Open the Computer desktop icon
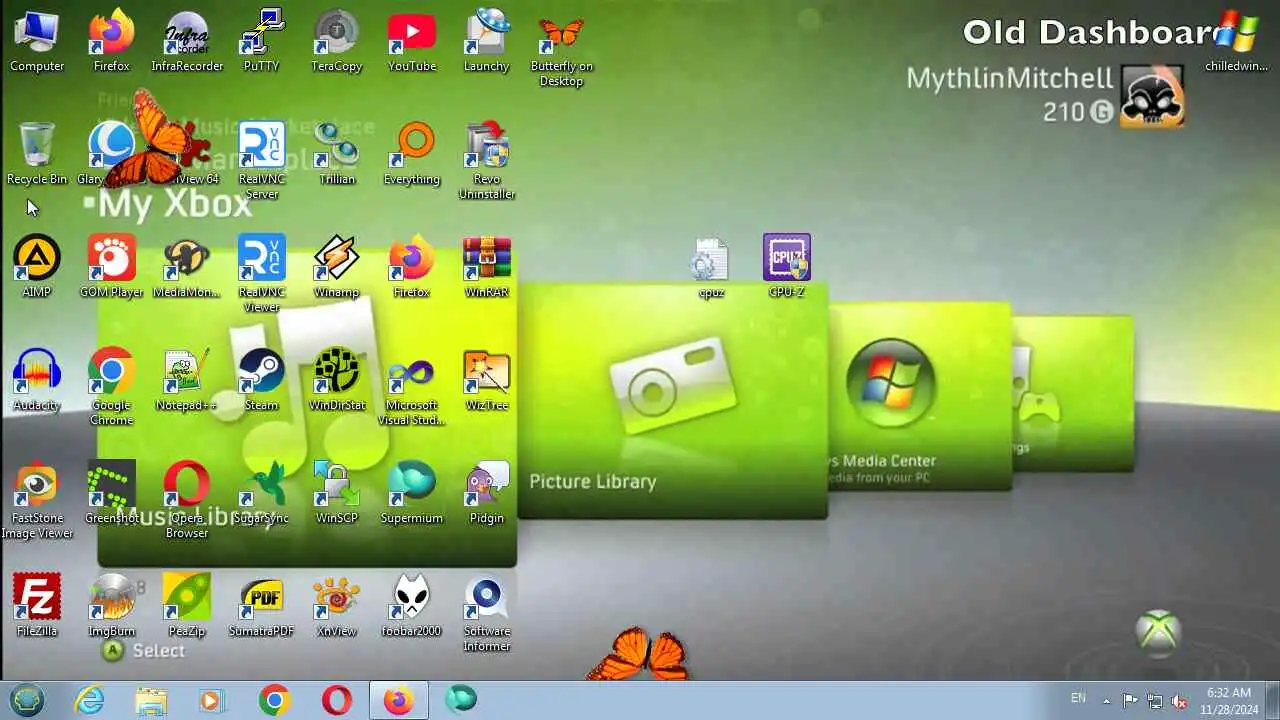1280x720 pixels. pos(37,41)
